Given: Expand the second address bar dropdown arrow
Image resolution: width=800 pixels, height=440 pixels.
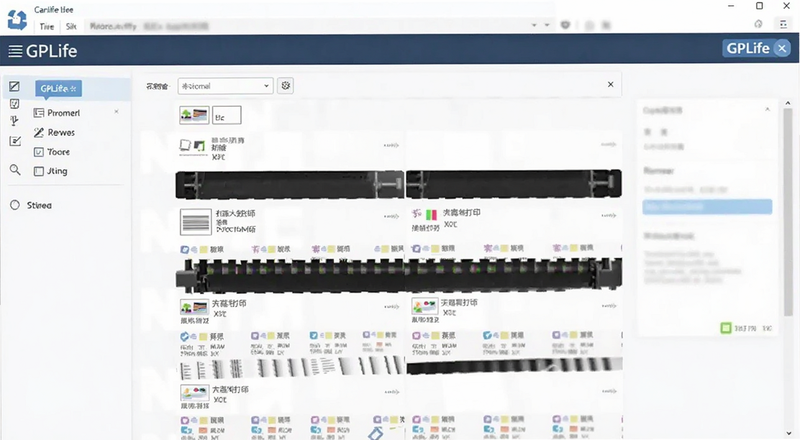Looking at the screenshot, I should 547,25.
